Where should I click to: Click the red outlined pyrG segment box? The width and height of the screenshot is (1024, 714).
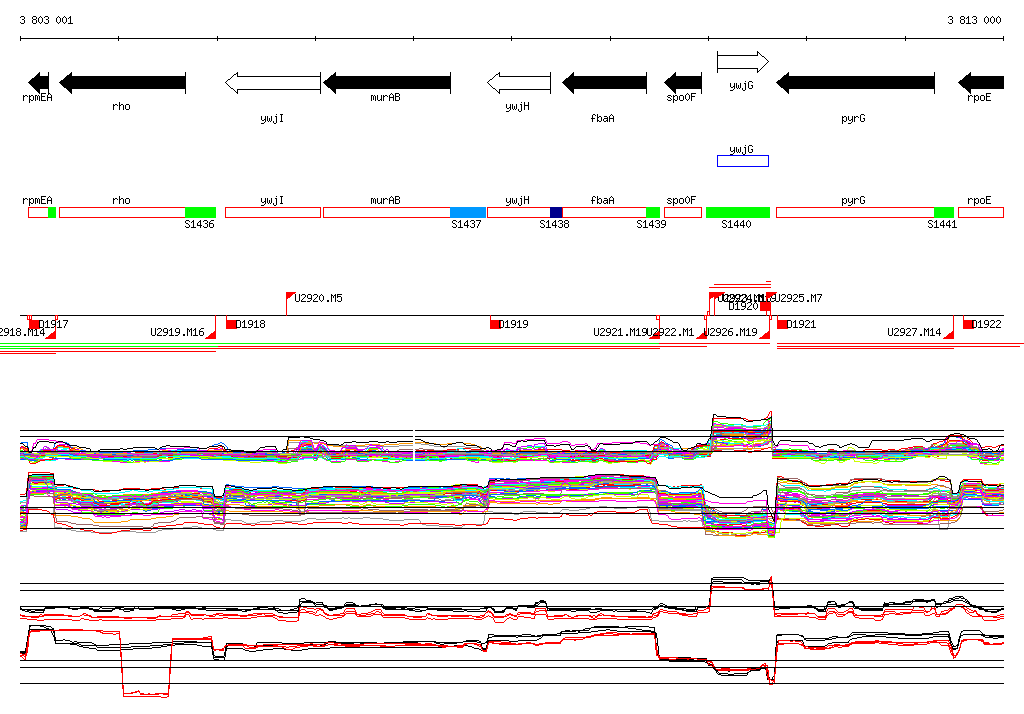856,212
